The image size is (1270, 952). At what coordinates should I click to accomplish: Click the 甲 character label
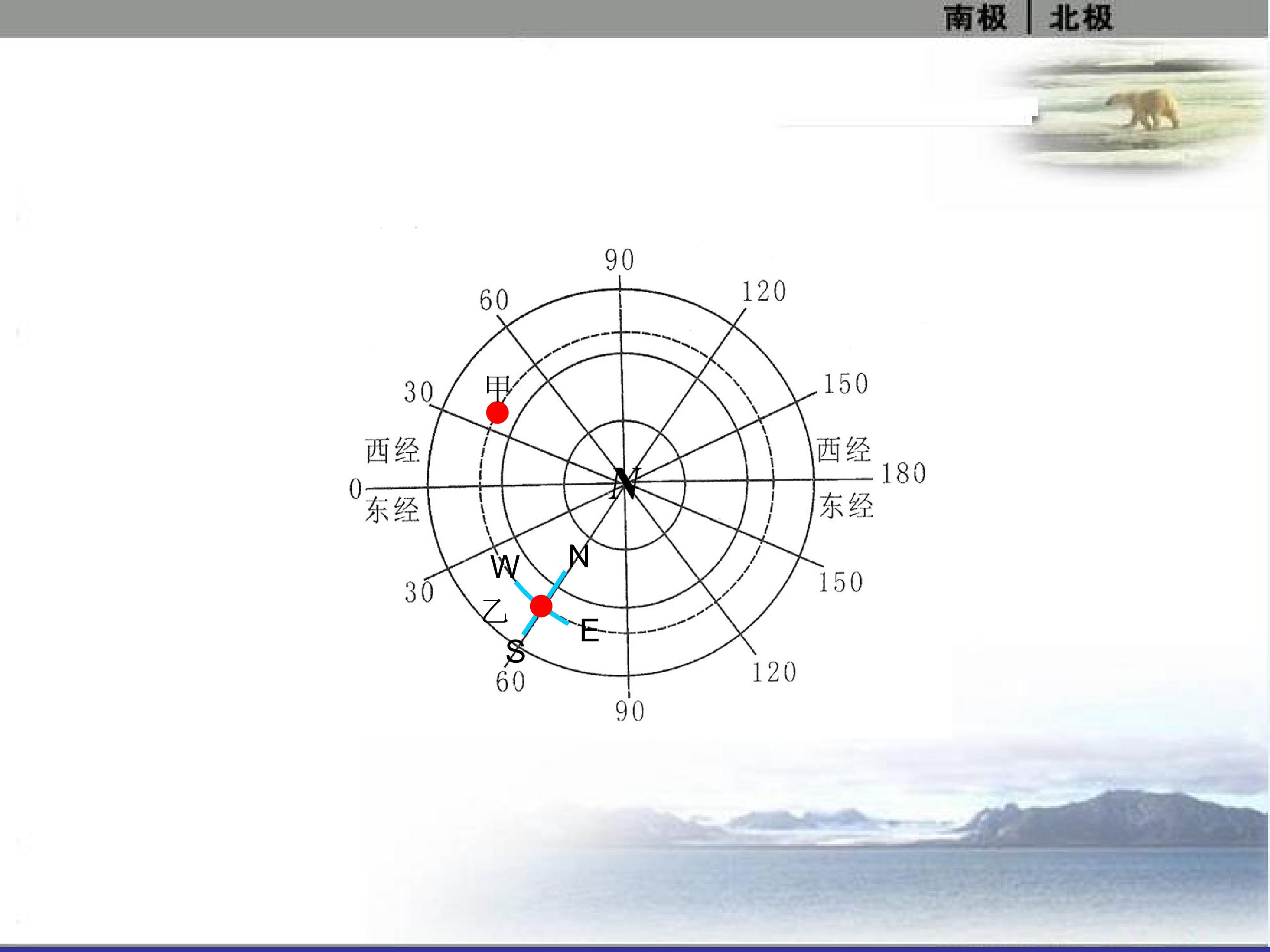[x=498, y=387]
